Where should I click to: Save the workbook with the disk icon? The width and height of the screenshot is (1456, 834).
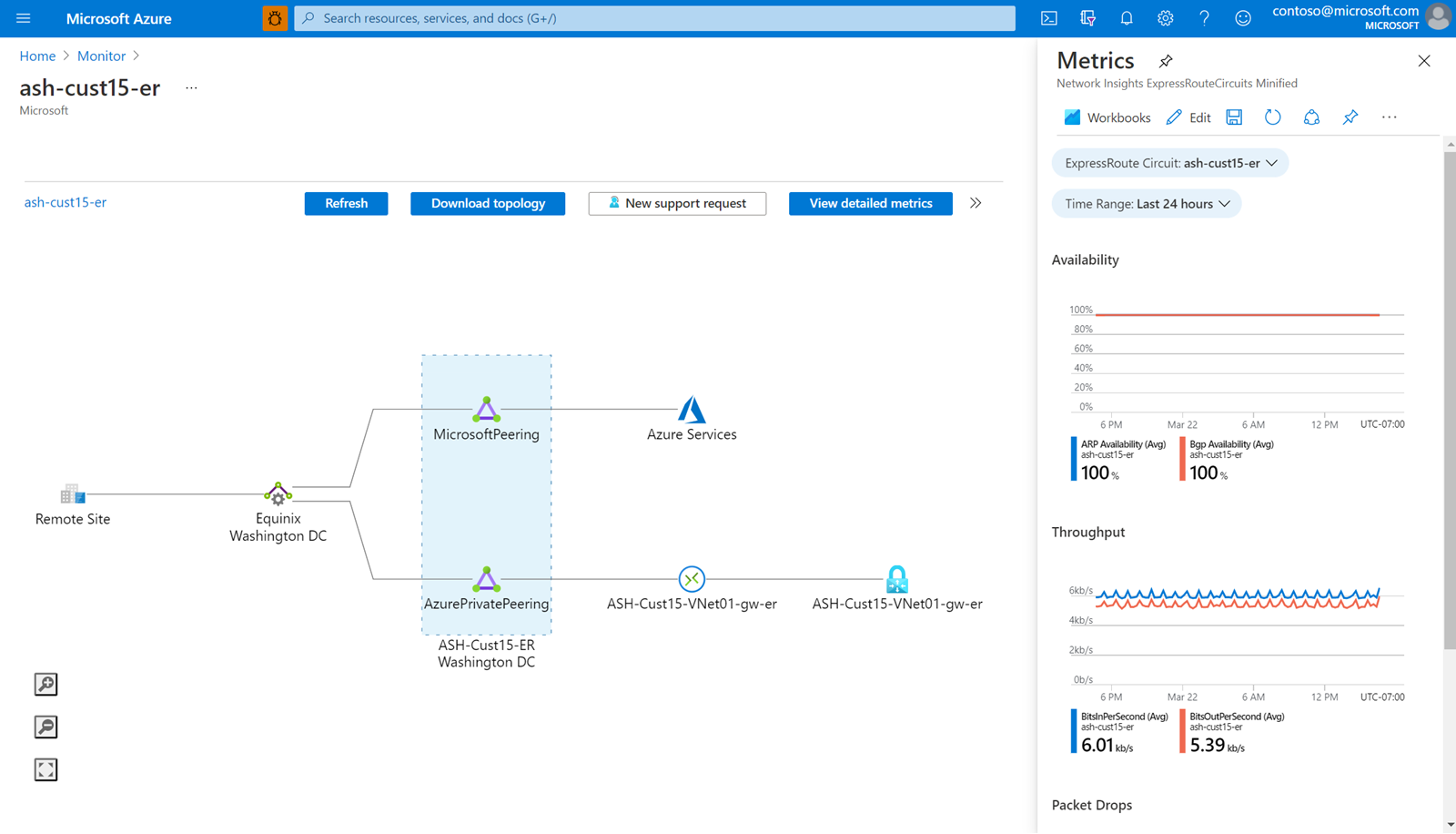1234,117
